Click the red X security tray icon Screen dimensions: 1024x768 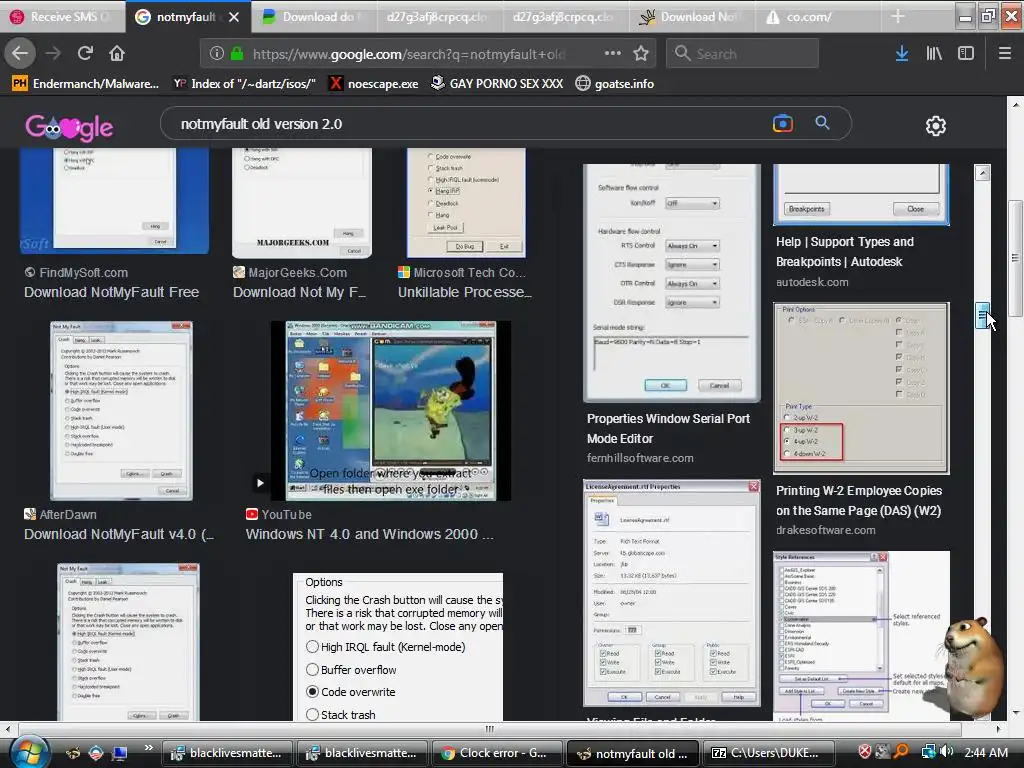[865, 752]
